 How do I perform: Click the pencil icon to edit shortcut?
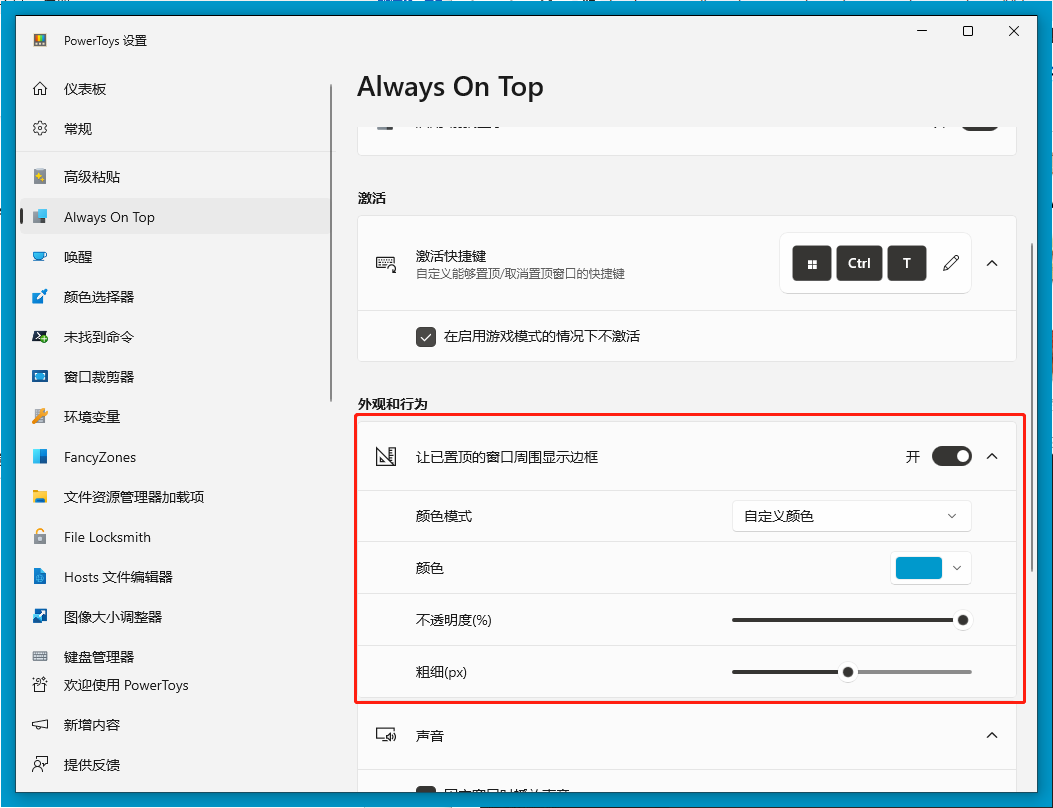(951, 263)
